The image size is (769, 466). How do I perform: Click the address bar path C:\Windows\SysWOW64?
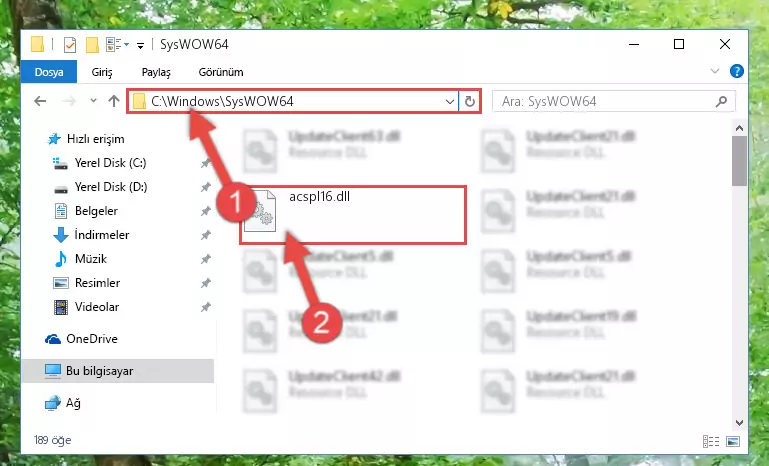222,101
